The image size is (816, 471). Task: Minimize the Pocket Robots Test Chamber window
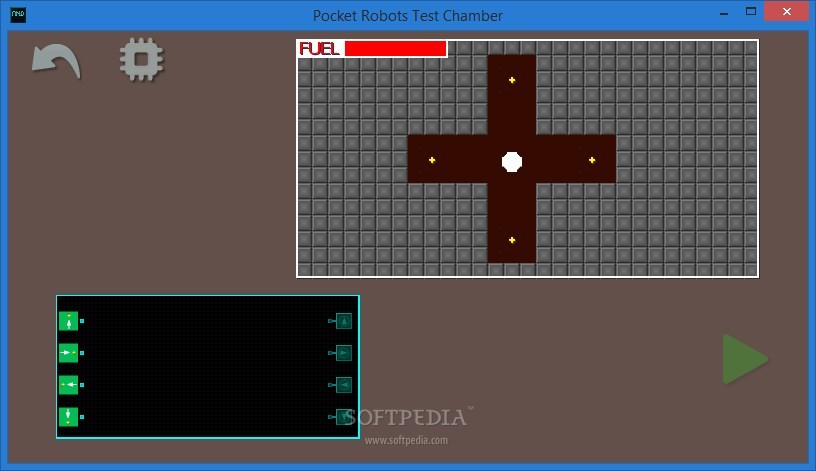(724, 12)
